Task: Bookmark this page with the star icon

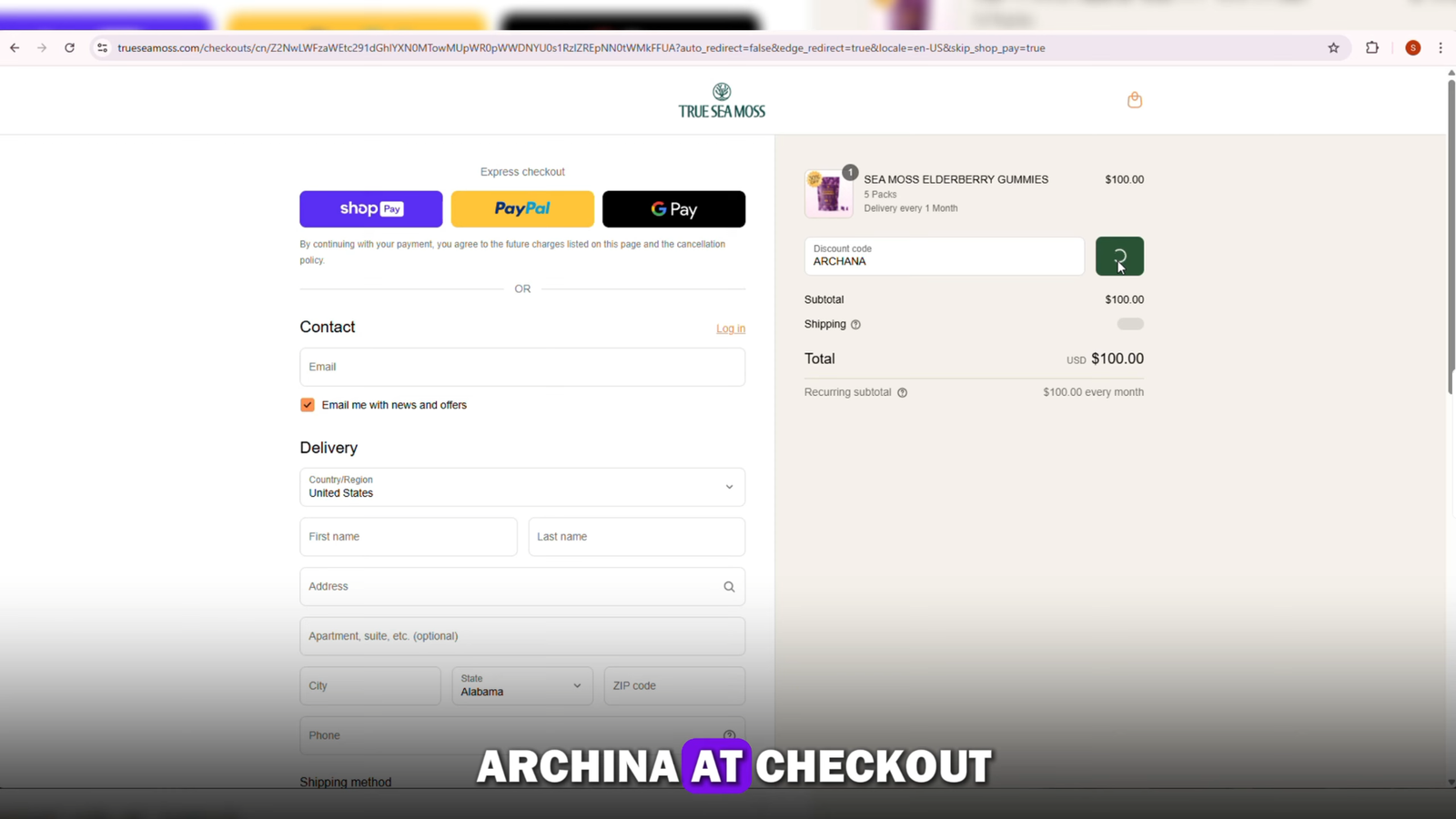Action: pyautogui.click(x=1333, y=48)
